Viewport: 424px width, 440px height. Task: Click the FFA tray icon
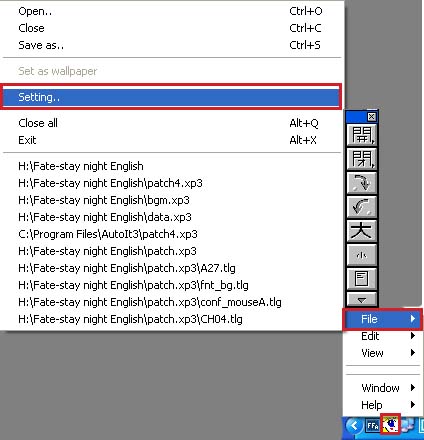tap(372, 426)
